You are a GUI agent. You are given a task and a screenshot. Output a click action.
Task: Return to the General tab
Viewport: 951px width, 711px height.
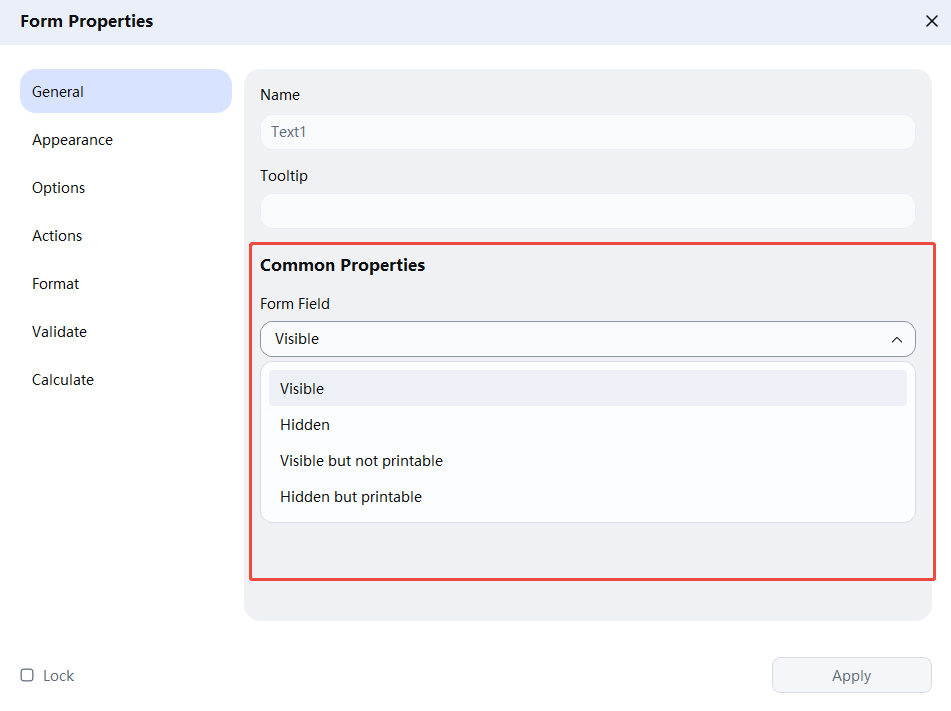pos(57,91)
